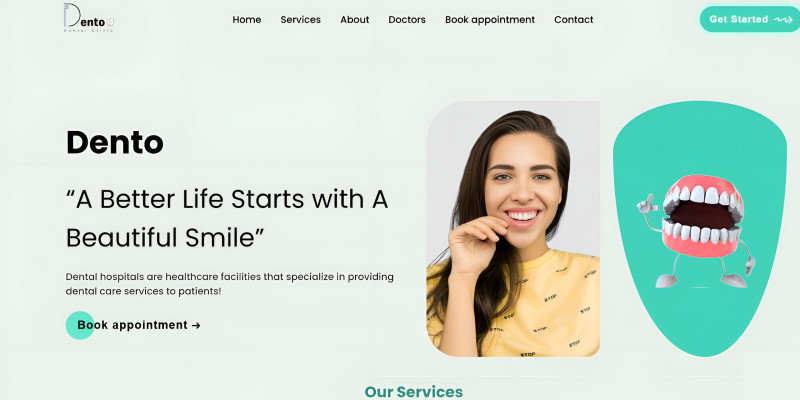Click the Dental Clinic subtitle under logo
Screen dimensions: 800x400
[x=89, y=31]
